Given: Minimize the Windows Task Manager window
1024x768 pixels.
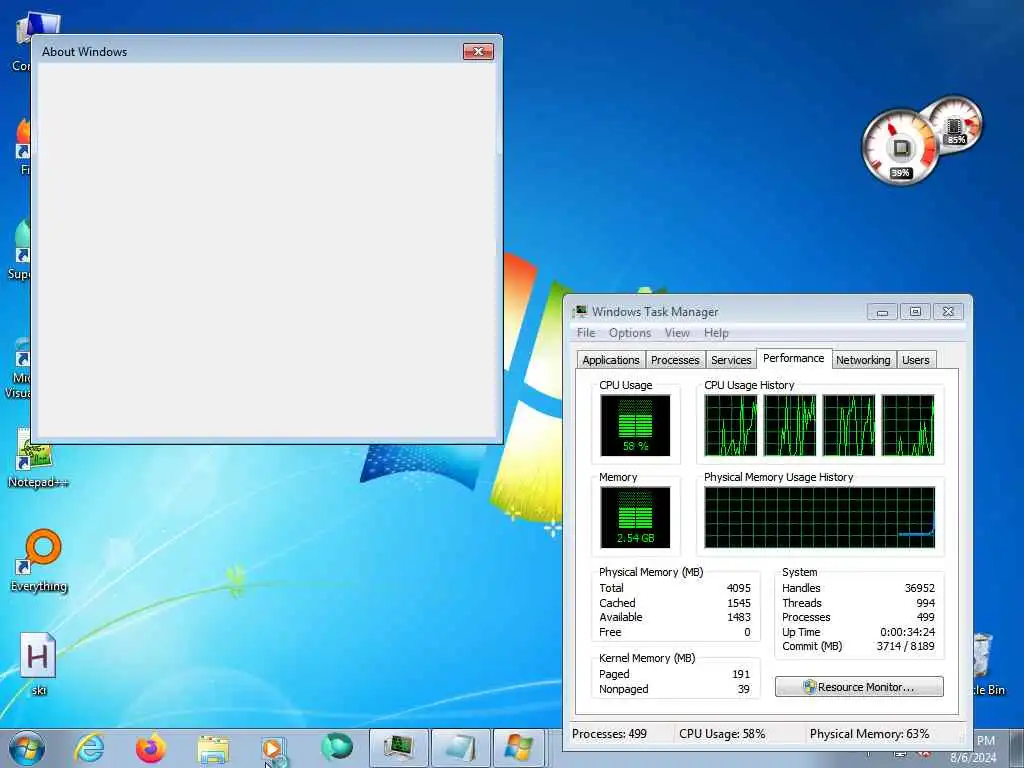Looking at the screenshot, I should point(882,312).
